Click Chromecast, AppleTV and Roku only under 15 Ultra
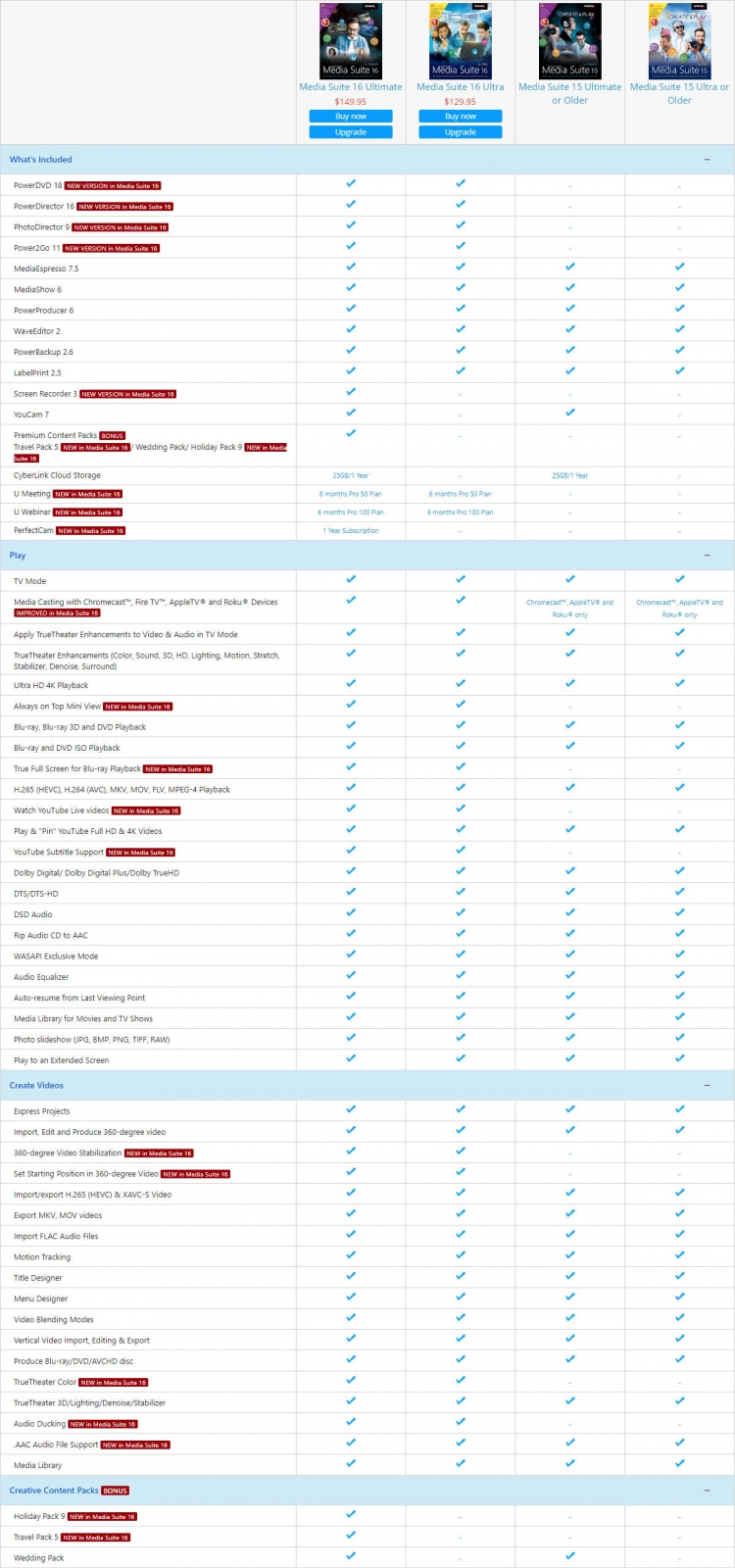 click(680, 609)
